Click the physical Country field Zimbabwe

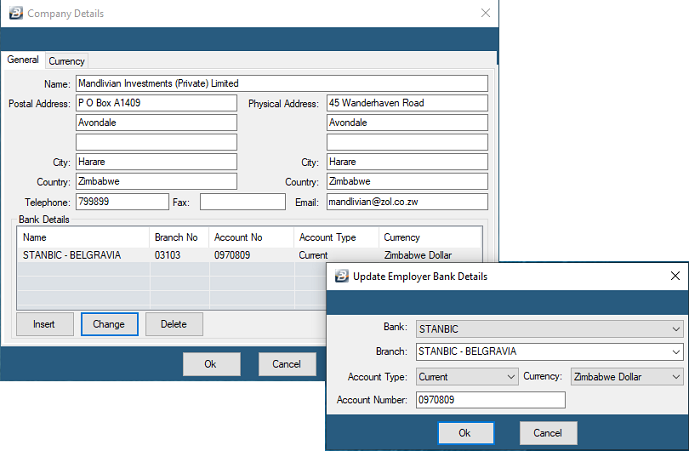(407, 182)
